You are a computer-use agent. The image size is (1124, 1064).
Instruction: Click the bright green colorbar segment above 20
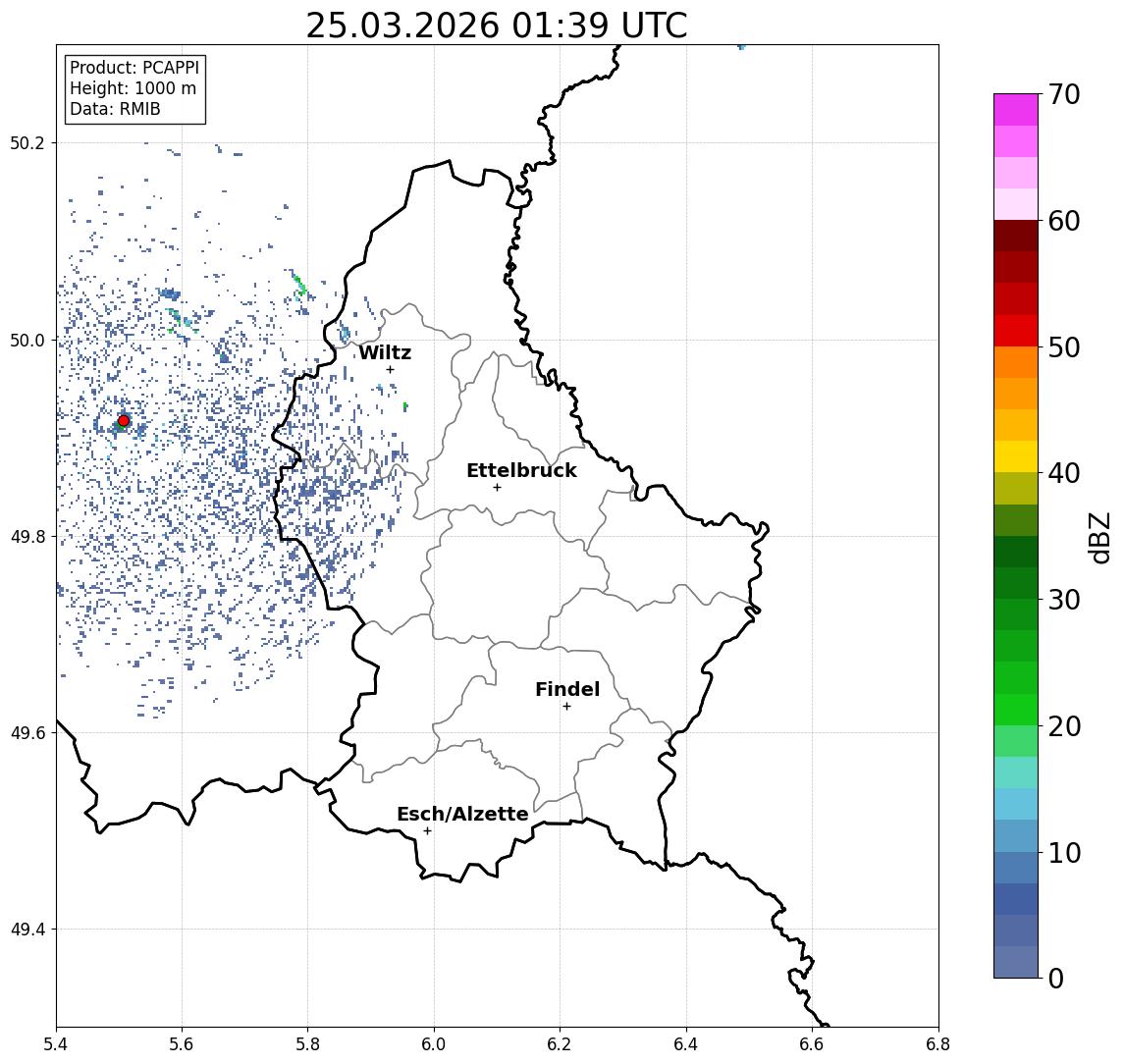tap(1016, 710)
